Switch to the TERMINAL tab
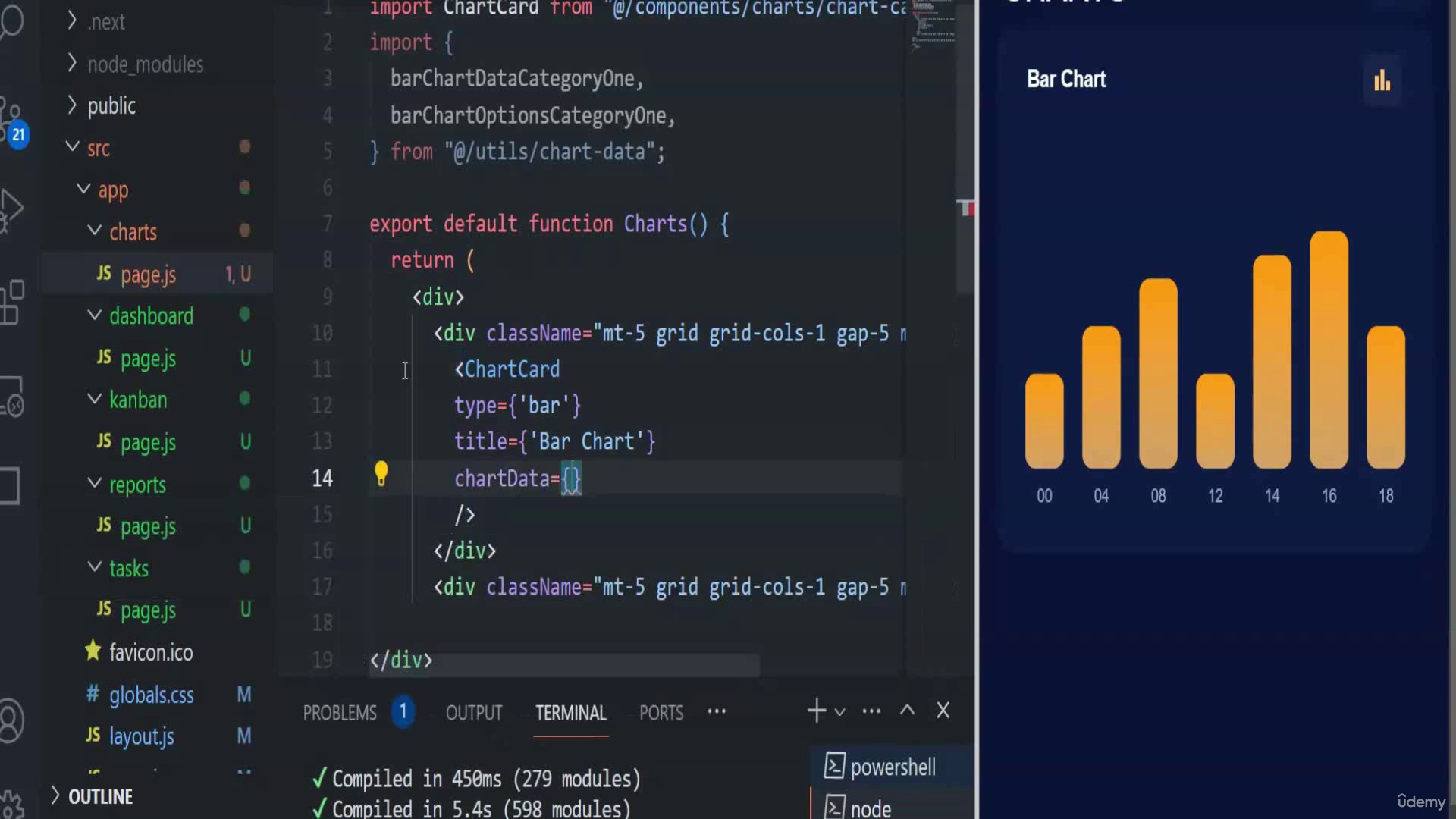 (571, 713)
